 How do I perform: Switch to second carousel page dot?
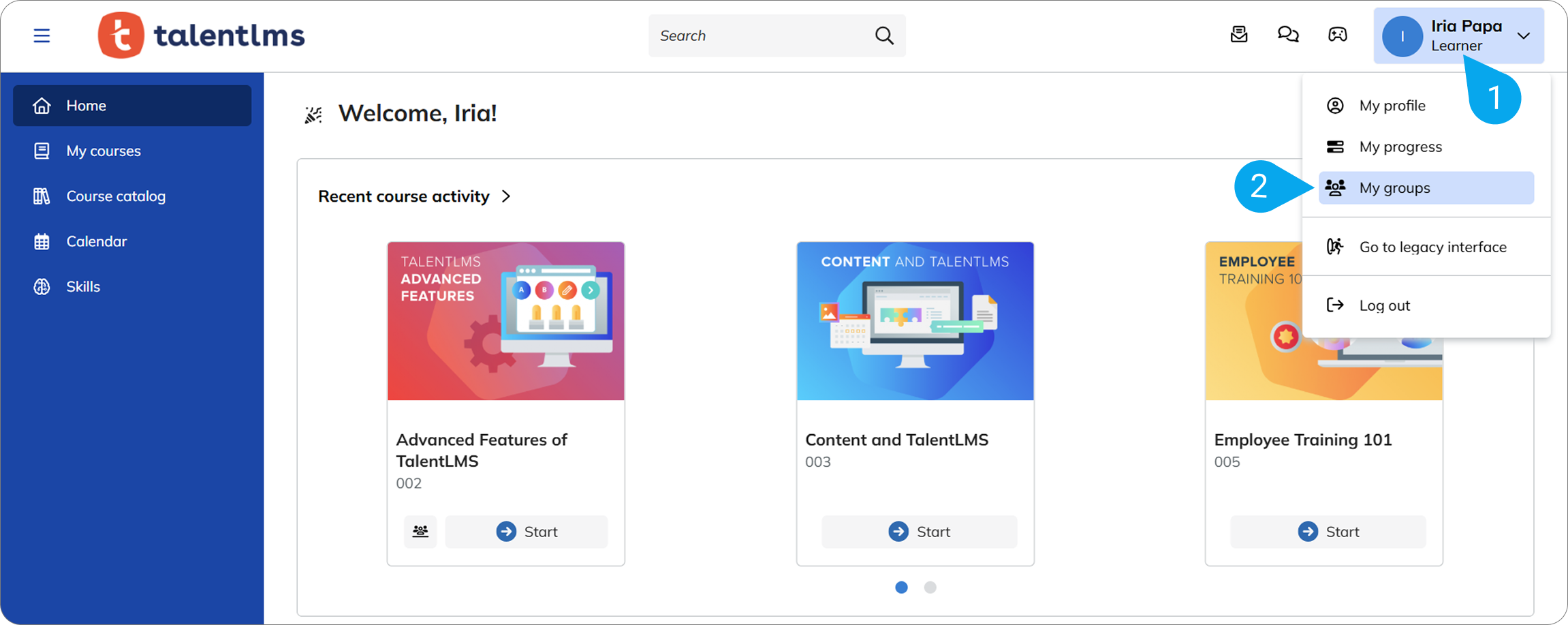point(930,587)
